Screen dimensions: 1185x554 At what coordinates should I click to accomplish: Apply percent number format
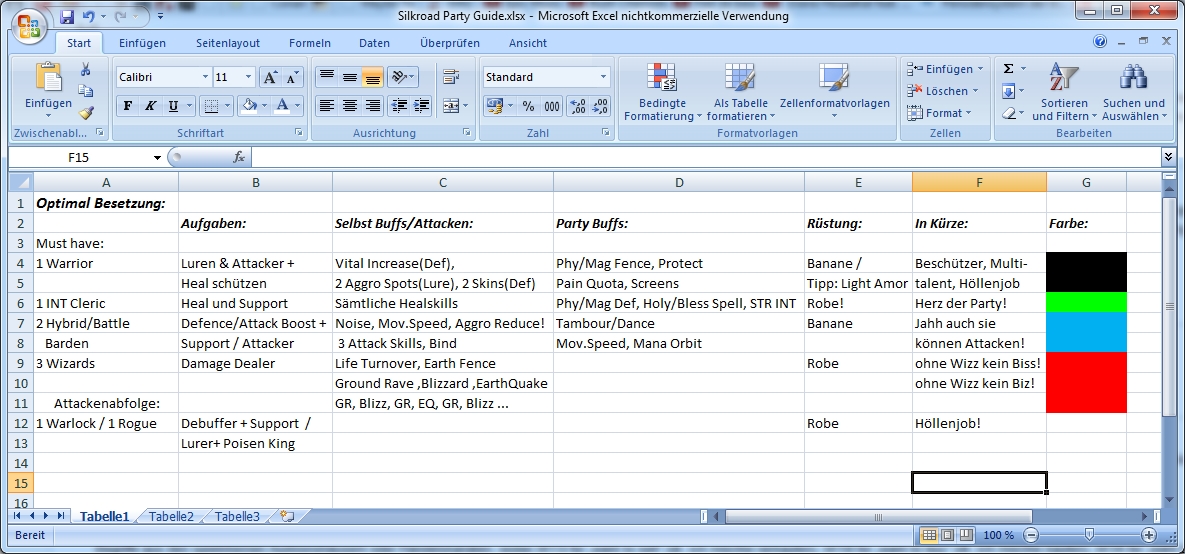pyautogui.click(x=528, y=106)
